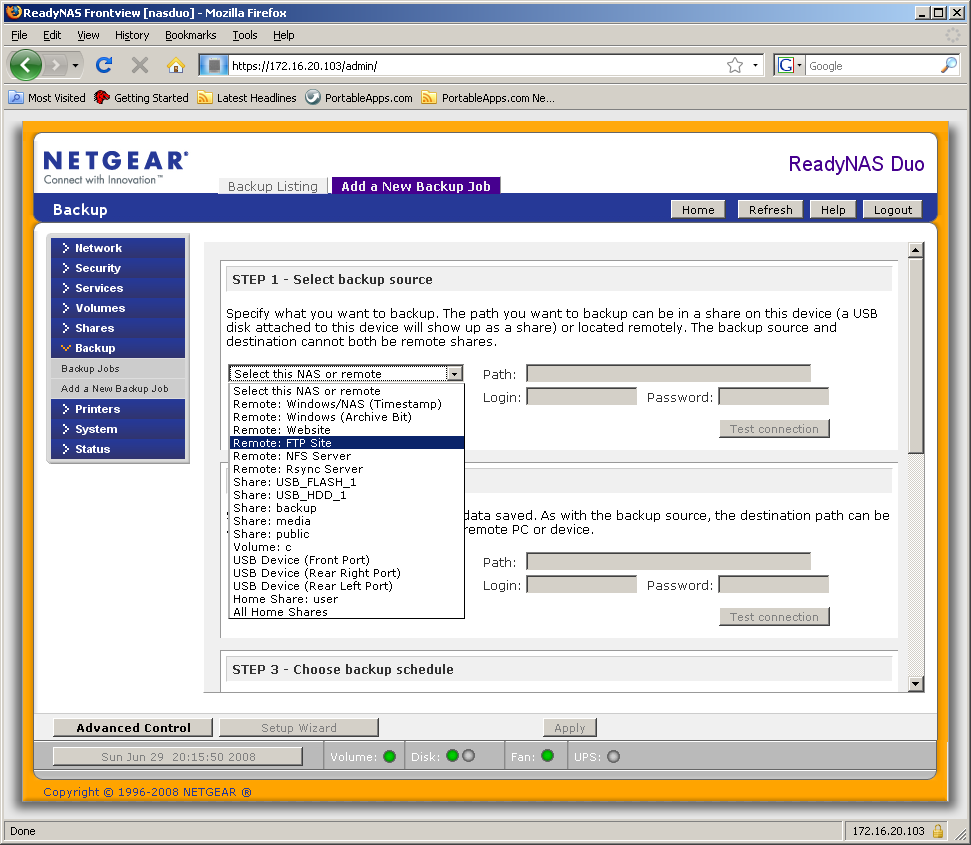The height and width of the screenshot is (845, 971).
Task: Open the History menu
Action: click(132, 35)
